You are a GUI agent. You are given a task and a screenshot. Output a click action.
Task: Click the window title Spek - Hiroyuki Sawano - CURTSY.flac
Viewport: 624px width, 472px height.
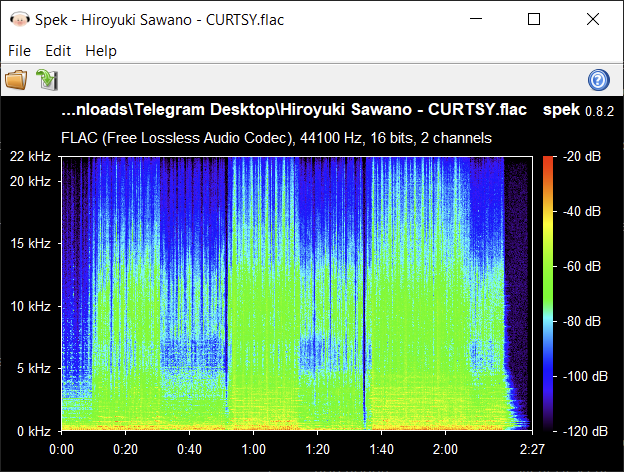pyautogui.click(x=160, y=20)
